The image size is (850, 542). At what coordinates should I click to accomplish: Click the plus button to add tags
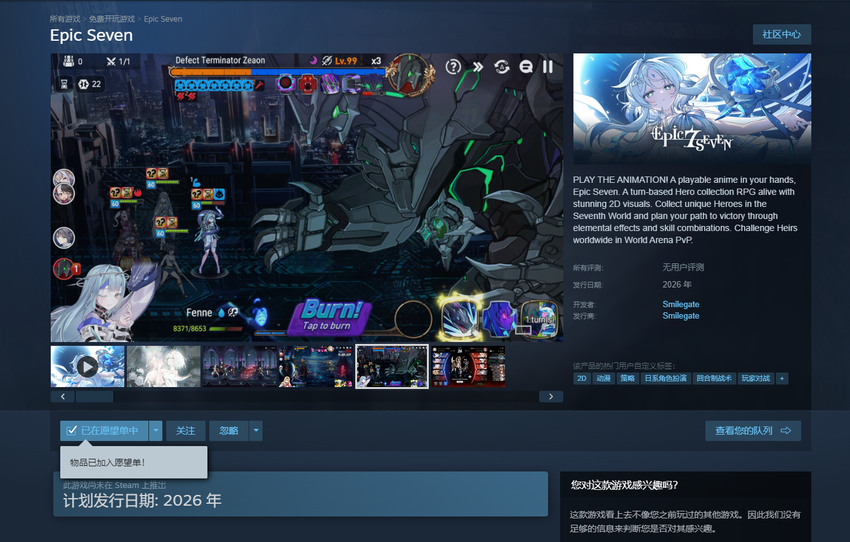(782, 378)
